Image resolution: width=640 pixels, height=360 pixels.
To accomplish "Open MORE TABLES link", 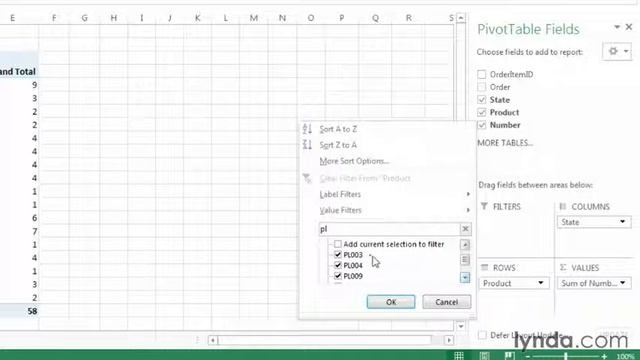I will click(505, 143).
